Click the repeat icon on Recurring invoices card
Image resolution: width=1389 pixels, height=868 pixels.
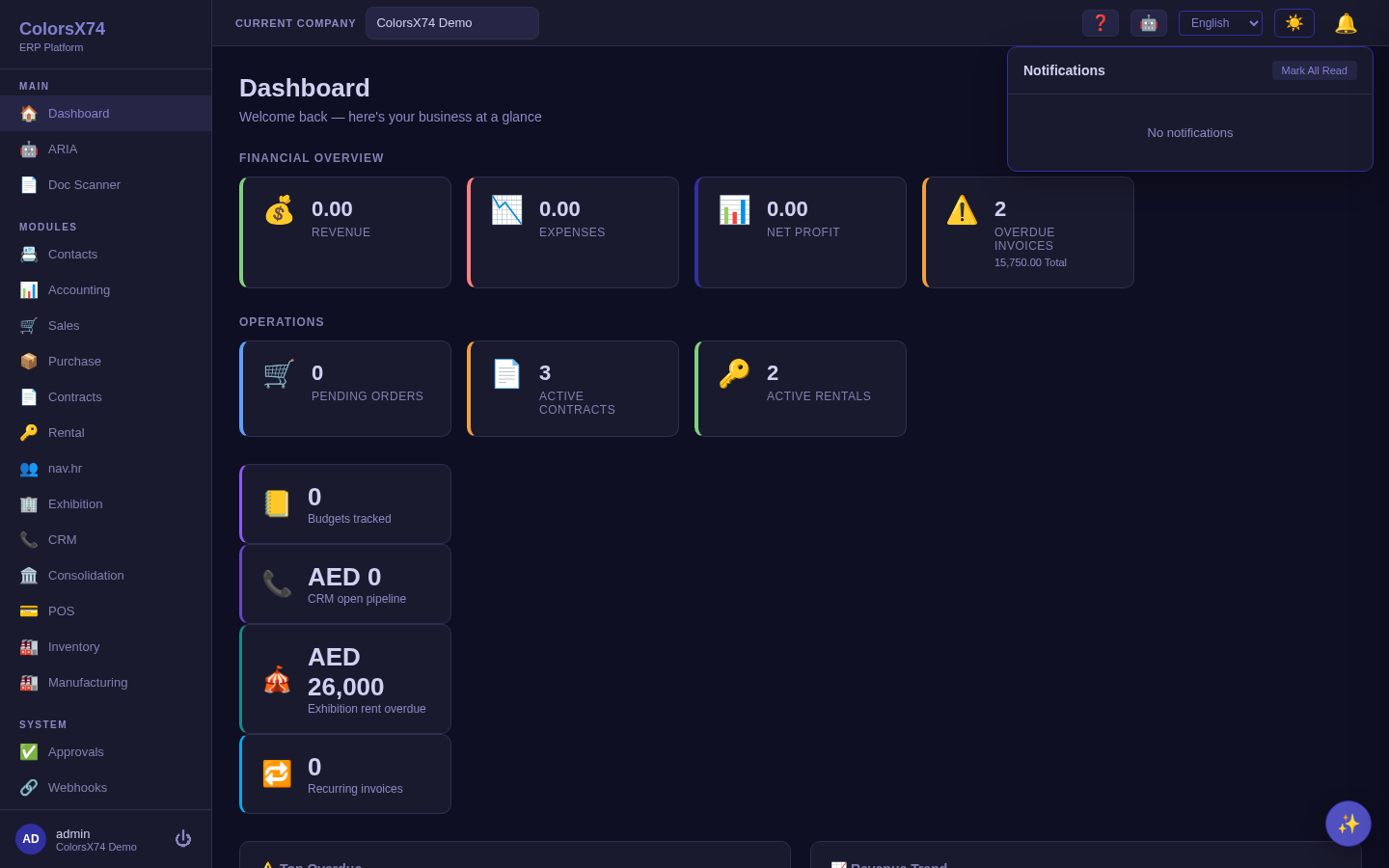pos(277,773)
